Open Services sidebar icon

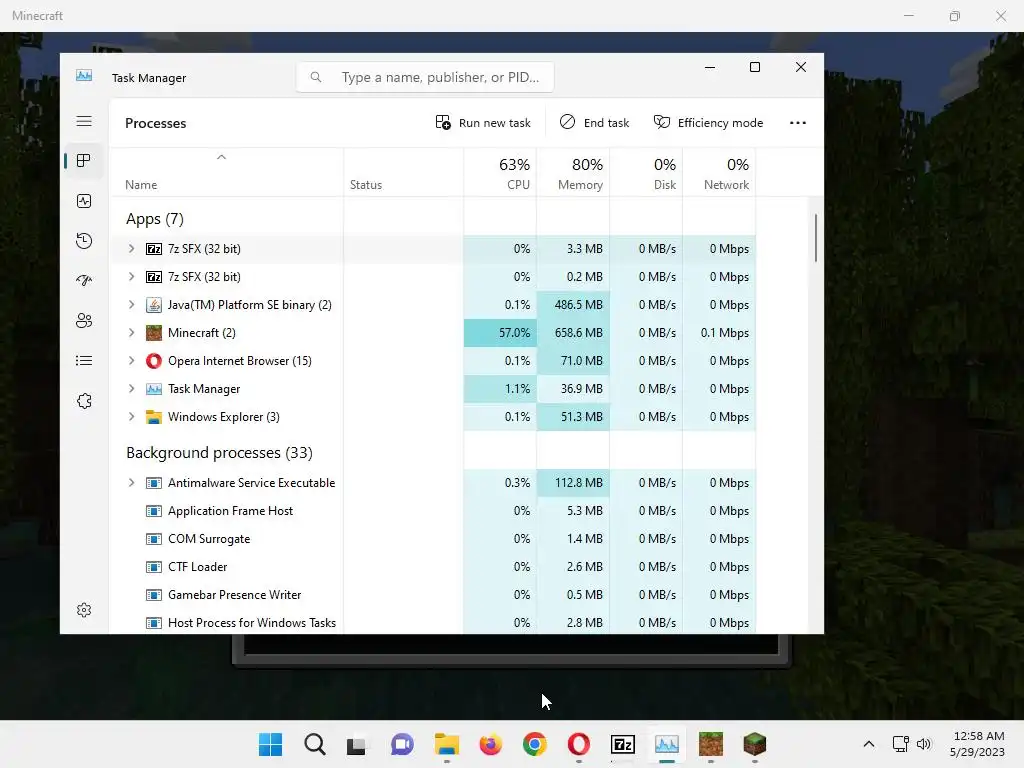84,401
